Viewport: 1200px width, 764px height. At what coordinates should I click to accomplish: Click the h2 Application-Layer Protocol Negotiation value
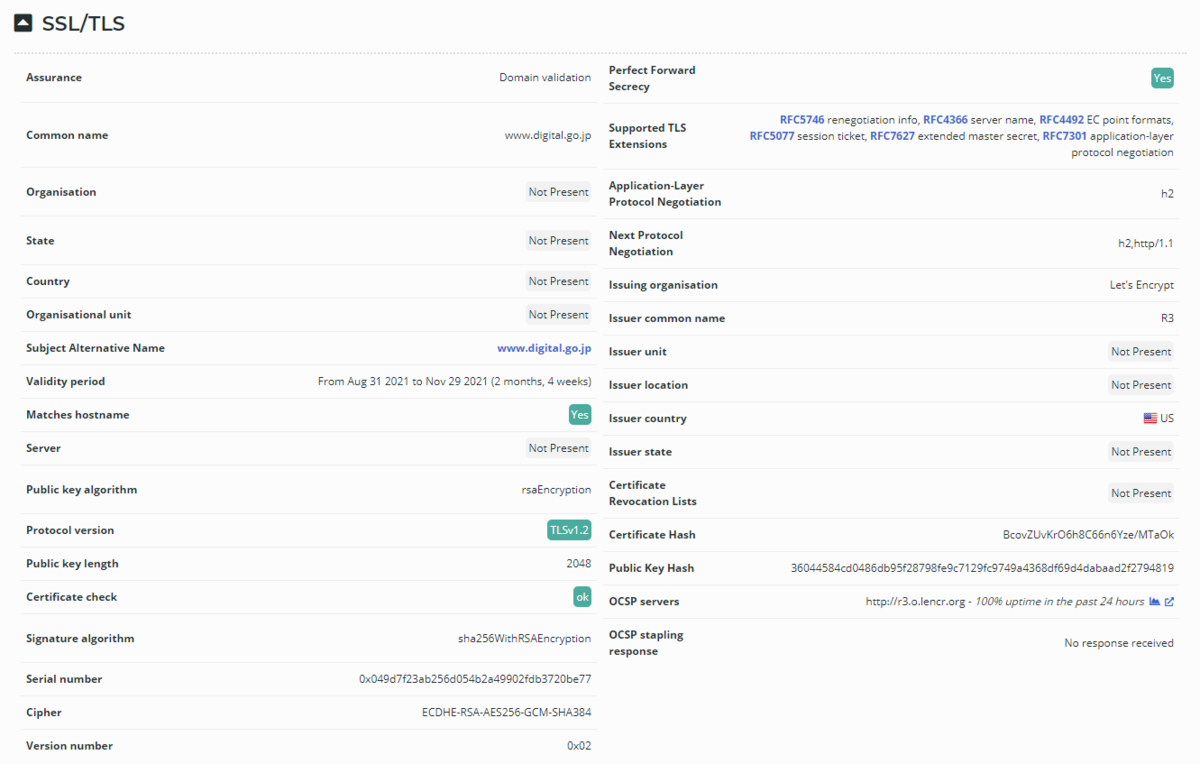(1167, 194)
